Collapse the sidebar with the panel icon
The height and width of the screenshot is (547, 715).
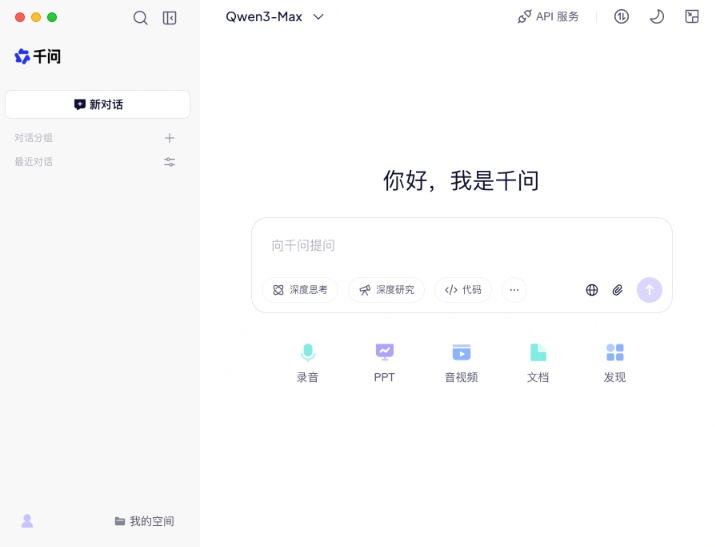170,18
